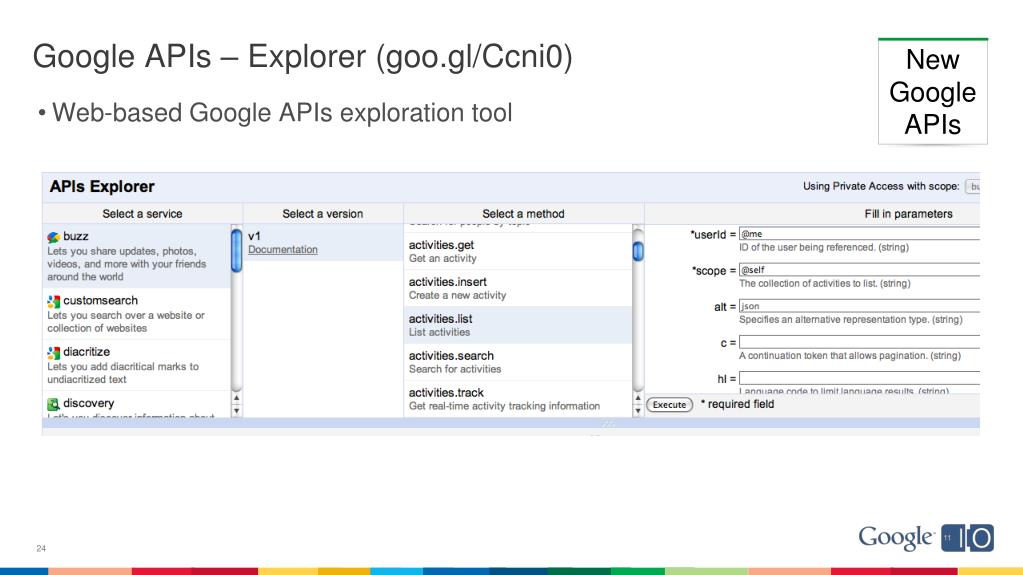Click the 'New Google APIs' badge

932,91
